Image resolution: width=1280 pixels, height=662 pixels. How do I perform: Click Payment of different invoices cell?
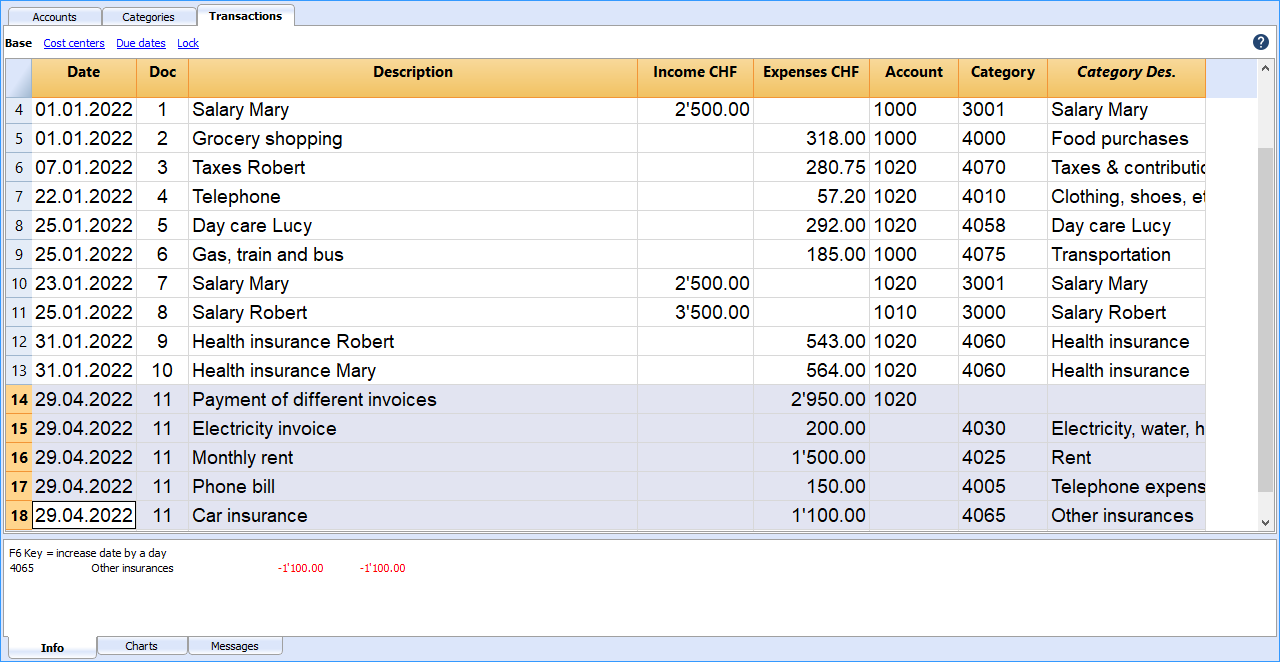click(413, 400)
